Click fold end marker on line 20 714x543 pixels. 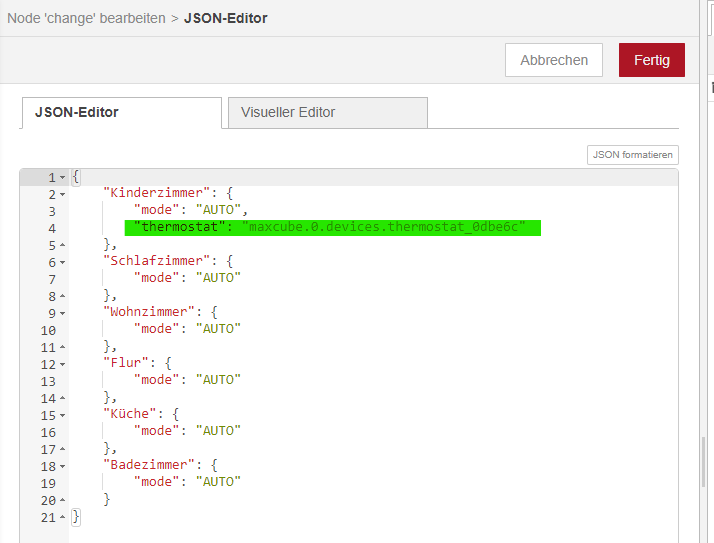click(62, 500)
